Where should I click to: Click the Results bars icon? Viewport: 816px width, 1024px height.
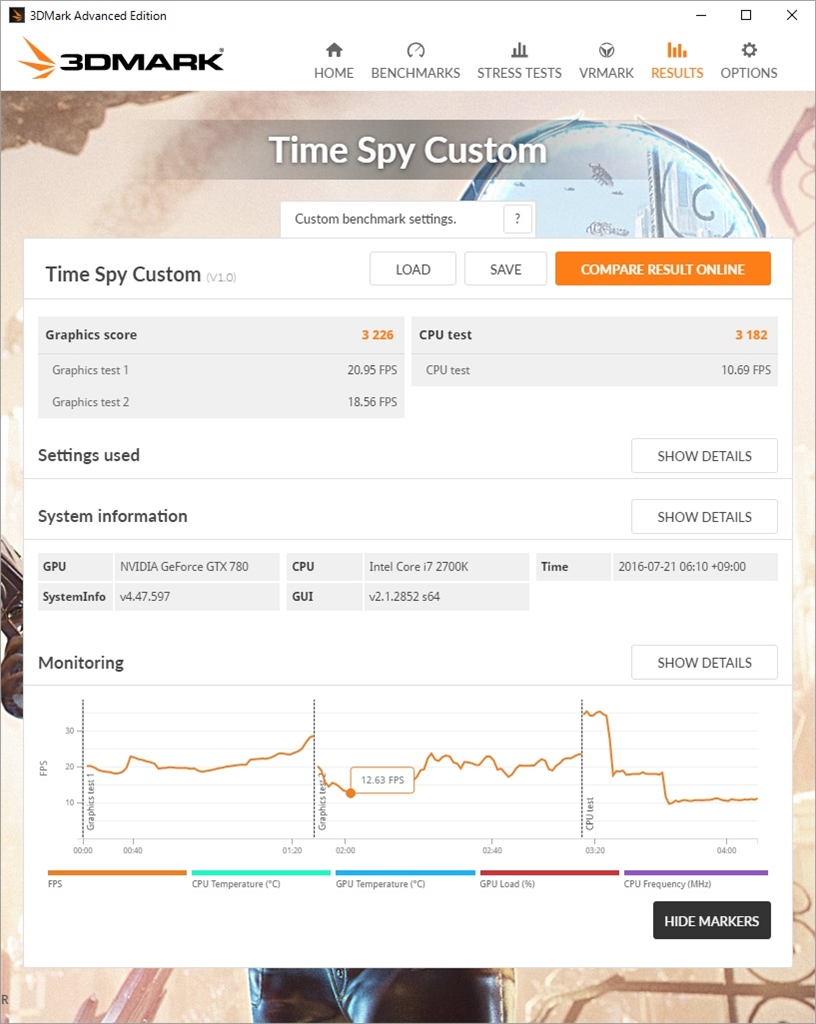(x=676, y=50)
